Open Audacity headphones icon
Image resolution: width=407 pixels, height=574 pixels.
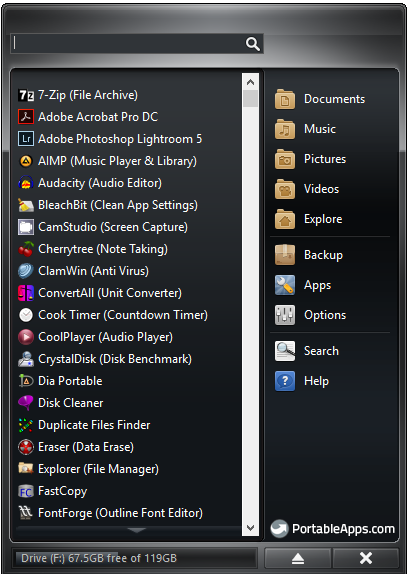[26, 183]
